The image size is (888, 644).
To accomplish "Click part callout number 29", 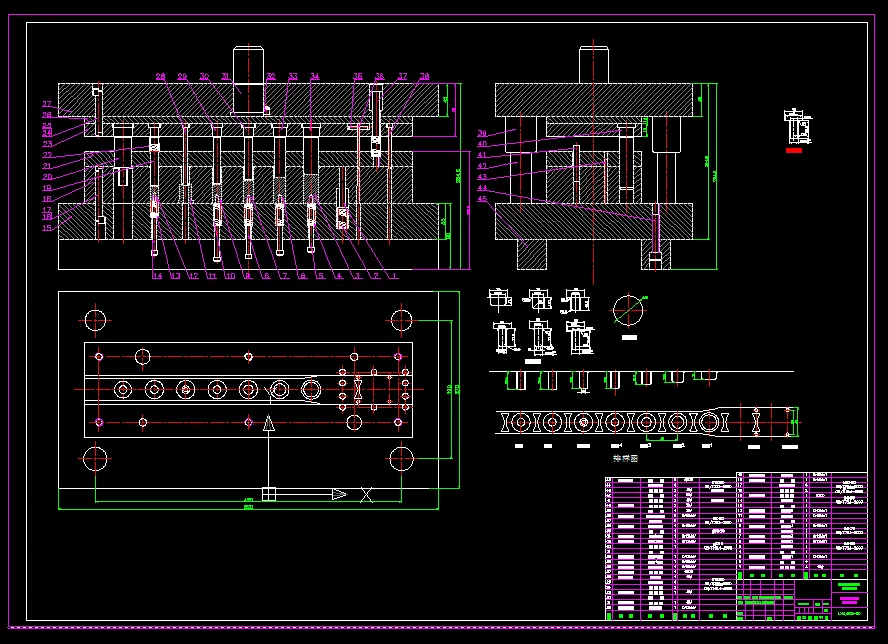I will [182, 76].
